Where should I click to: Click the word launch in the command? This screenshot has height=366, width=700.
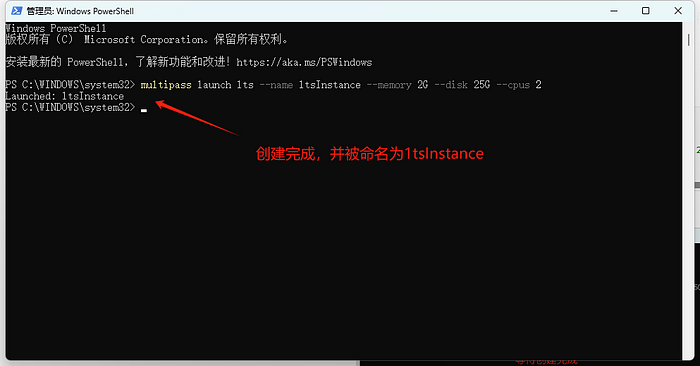pyautogui.click(x=214, y=85)
